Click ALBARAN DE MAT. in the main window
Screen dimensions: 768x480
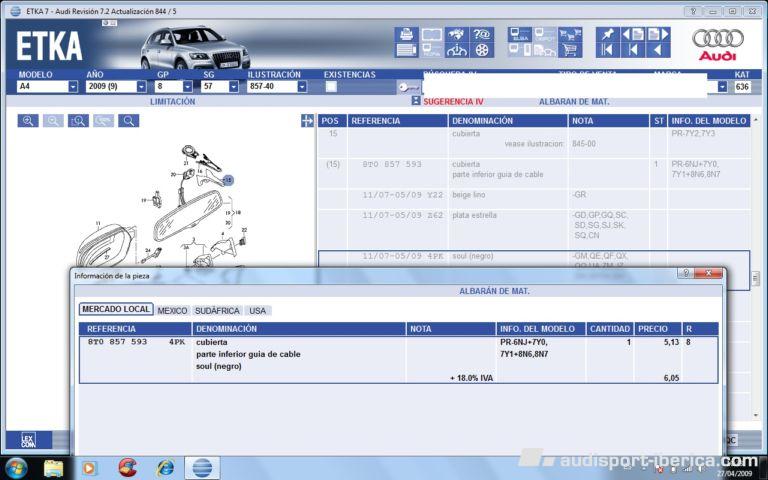574,101
